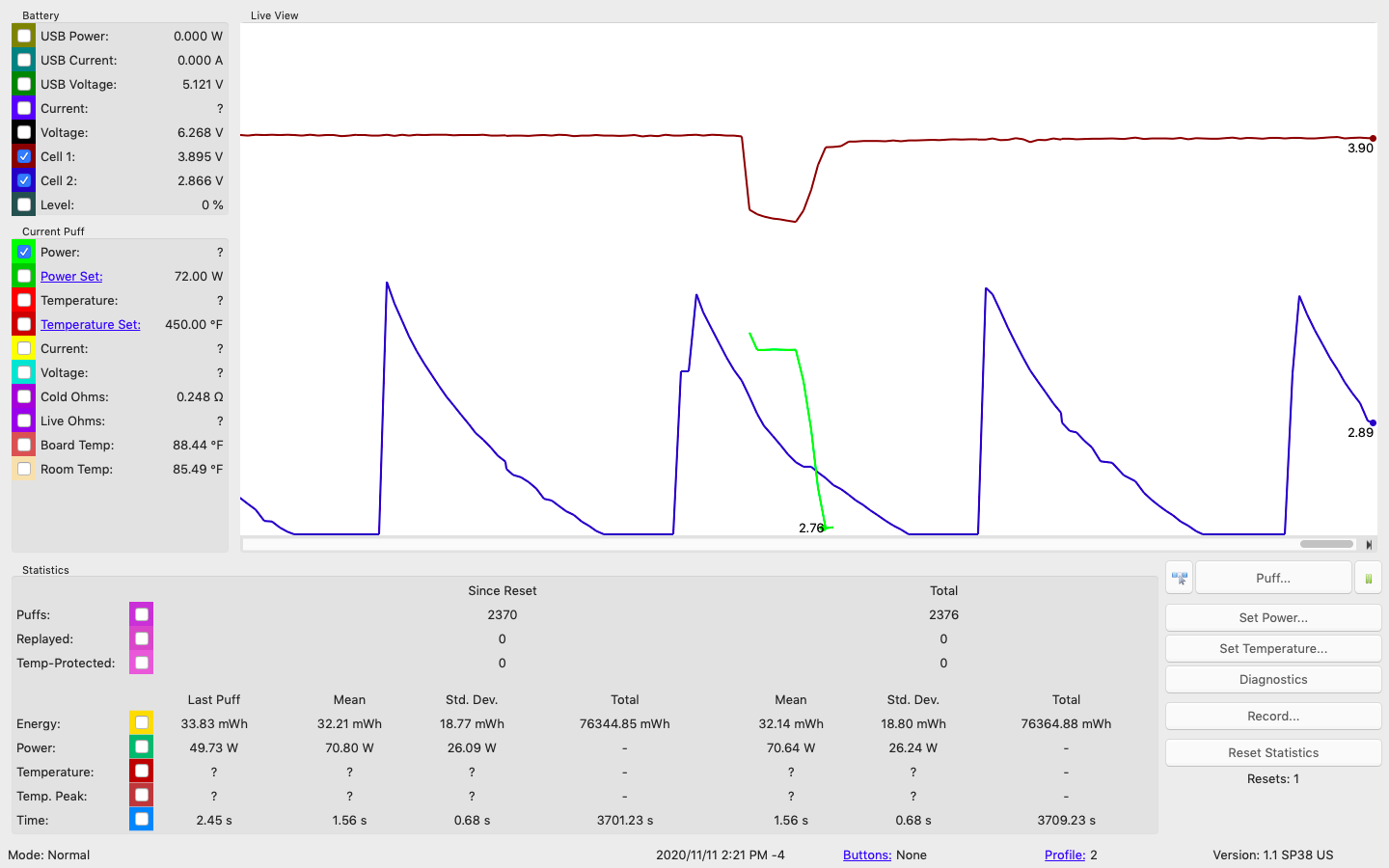Click the Live View horizontal scrollbar thumb

pyautogui.click(x=1326, y=544)
